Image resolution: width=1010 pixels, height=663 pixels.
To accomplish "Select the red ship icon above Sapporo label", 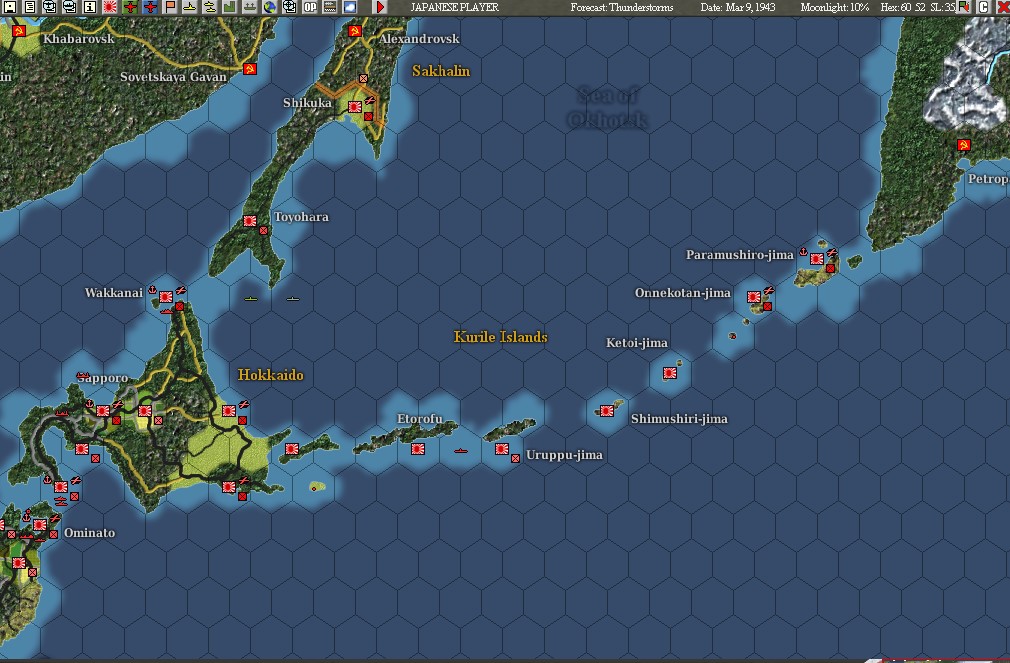I will pos(83,375).
